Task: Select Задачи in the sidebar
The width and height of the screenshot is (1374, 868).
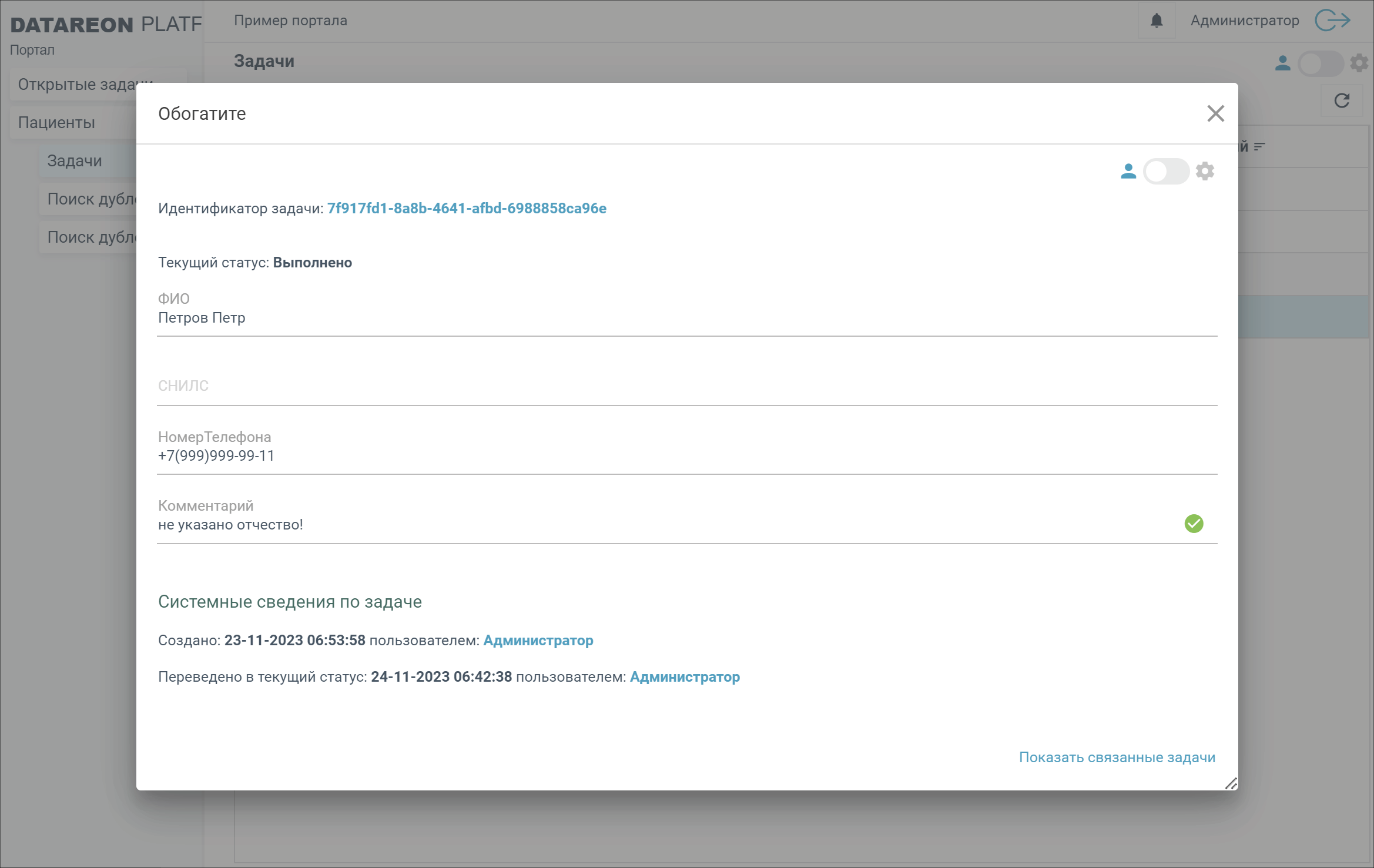Action: coord(75,160)
